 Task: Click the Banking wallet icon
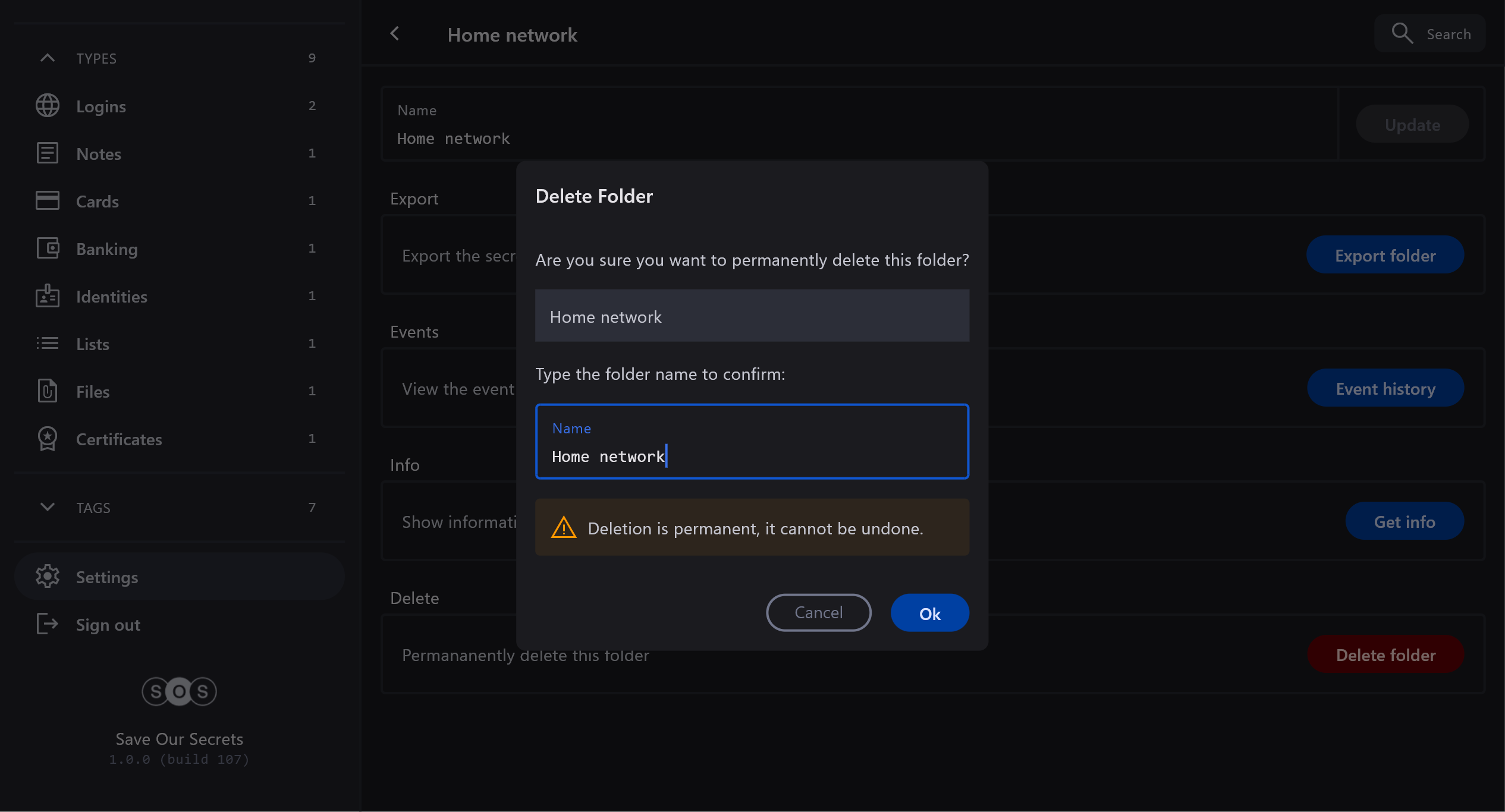(x=47, y=248)
